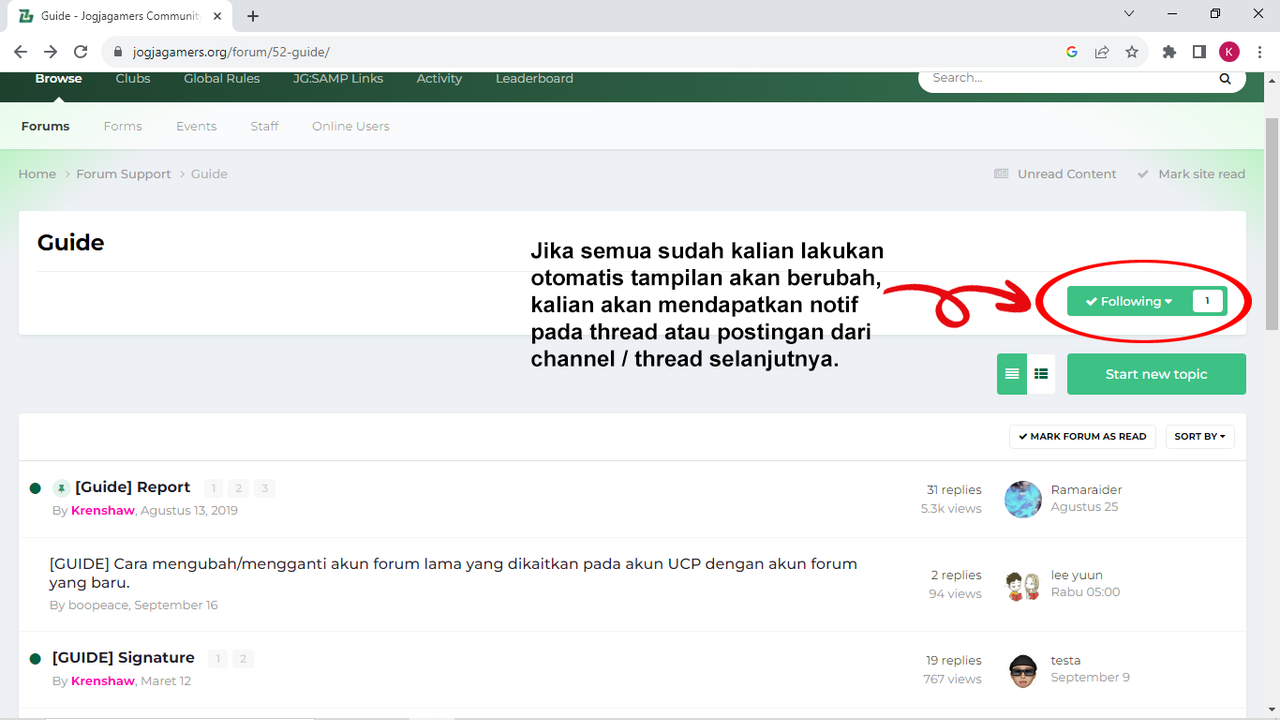This screenshot has width=1280, height=720.
Task: Open a new browser tab
Action: [253, 16]
